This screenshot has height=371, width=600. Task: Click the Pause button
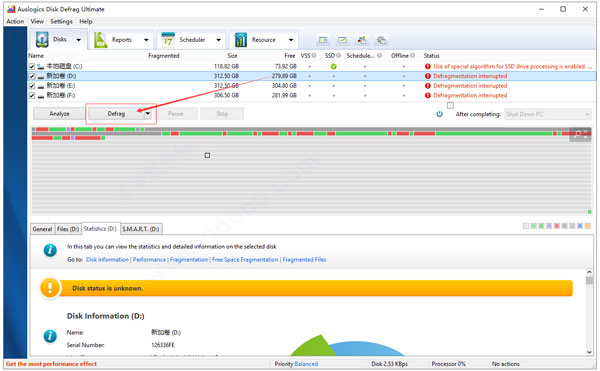176,114
